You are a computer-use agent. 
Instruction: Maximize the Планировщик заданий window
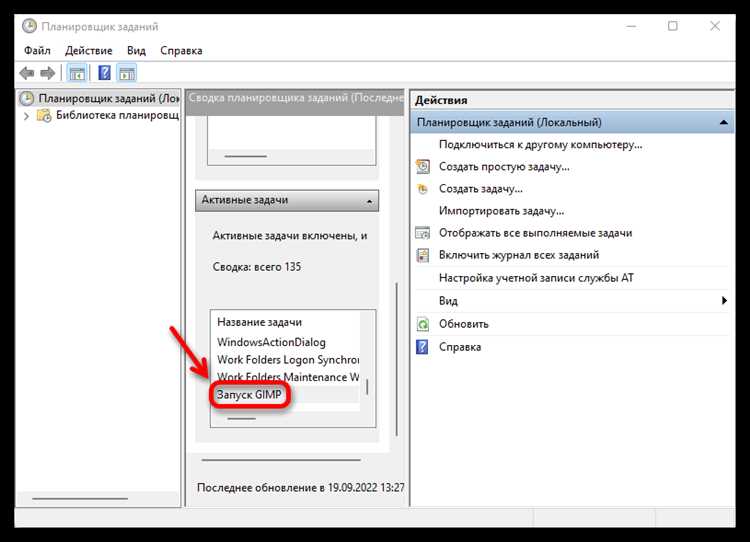pos(673,26)
